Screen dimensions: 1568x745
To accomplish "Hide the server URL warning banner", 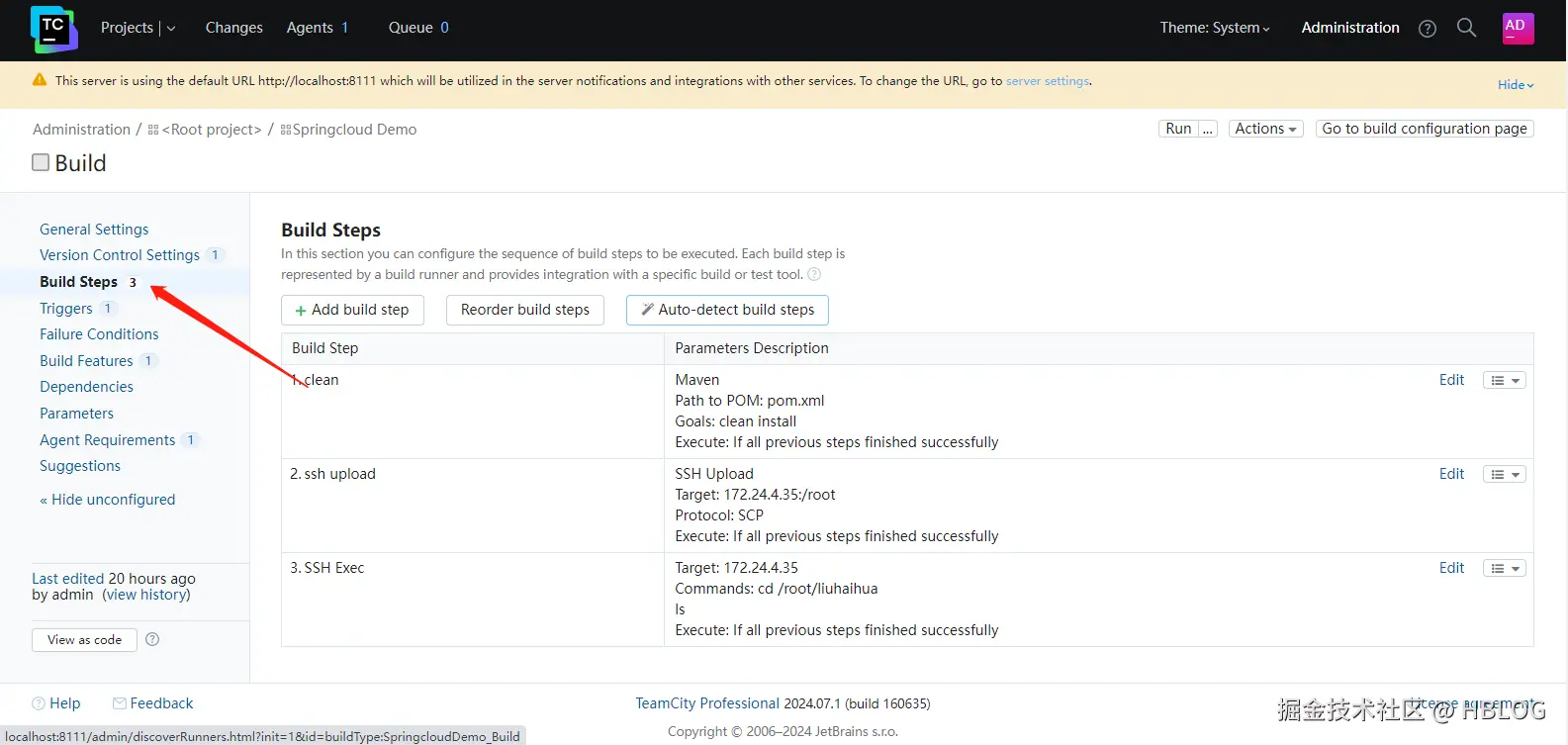I will click(x=1515, y=85).
